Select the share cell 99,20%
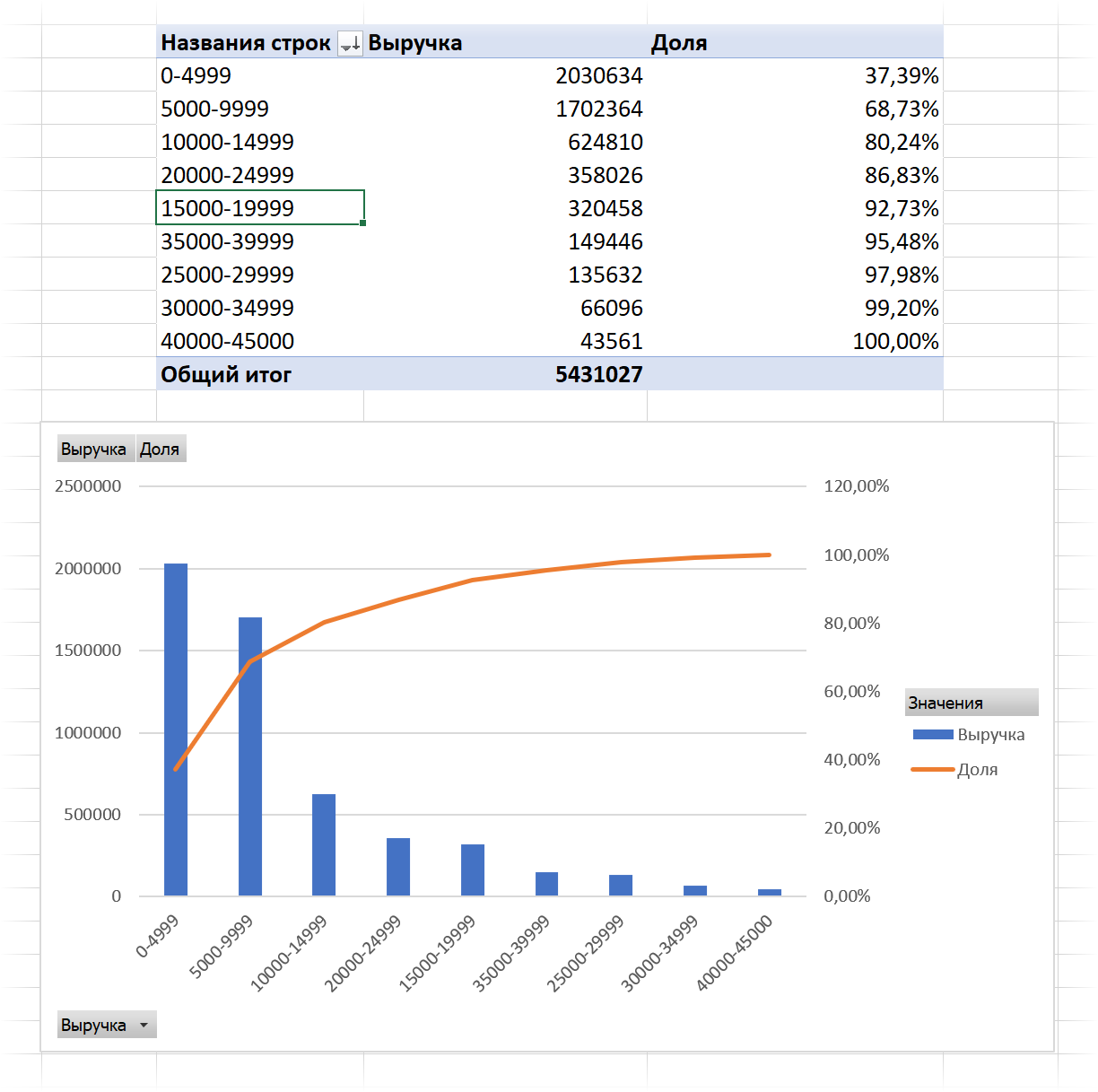The height and width of the screenshot is (1092, 1098). coord(795,309)
